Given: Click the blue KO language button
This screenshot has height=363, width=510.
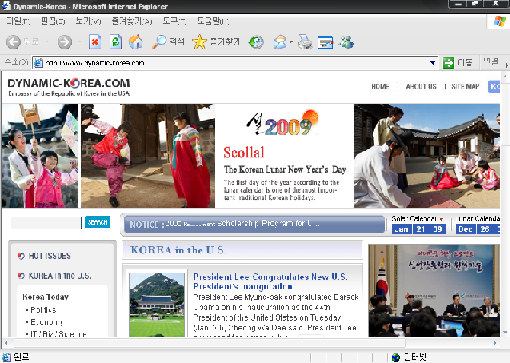Looking at the screenshot, I should tap(494, 87).
